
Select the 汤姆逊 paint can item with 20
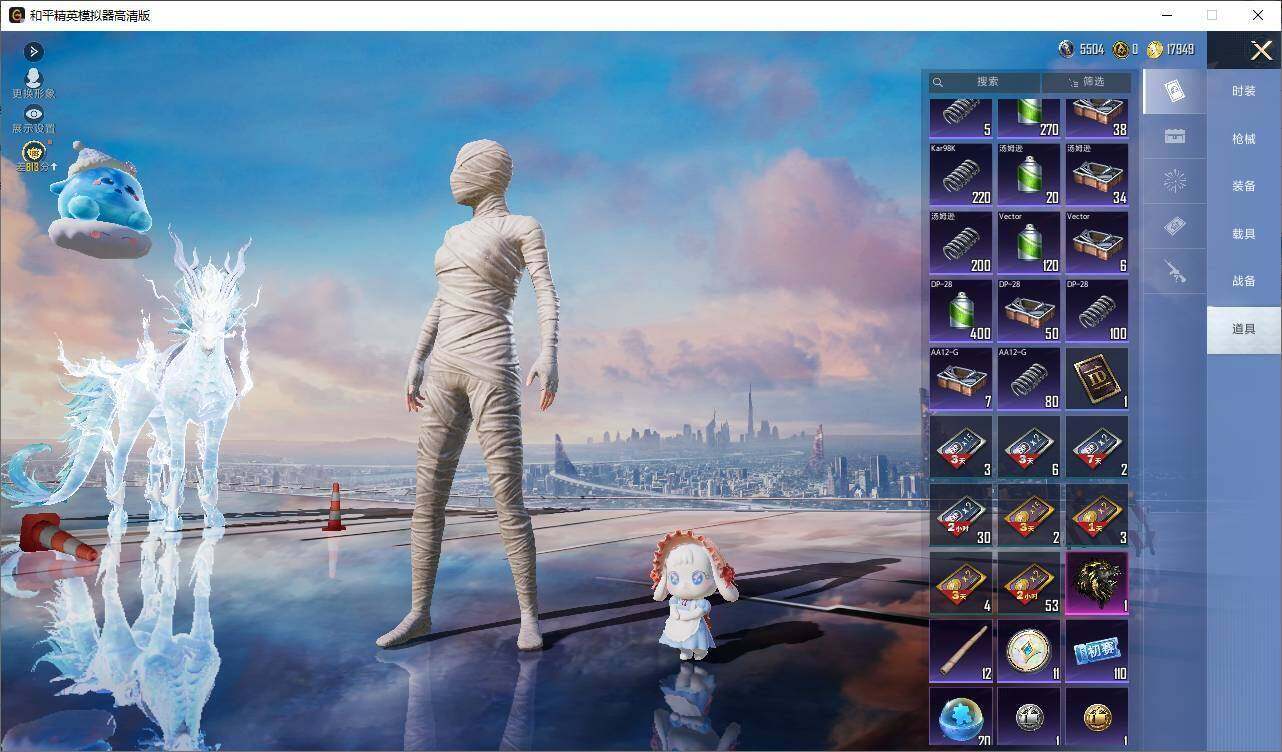(1029, 174)
